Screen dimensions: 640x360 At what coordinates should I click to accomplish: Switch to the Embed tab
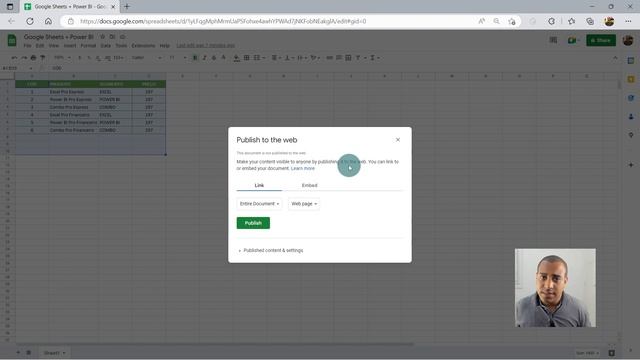click(309, 185)
